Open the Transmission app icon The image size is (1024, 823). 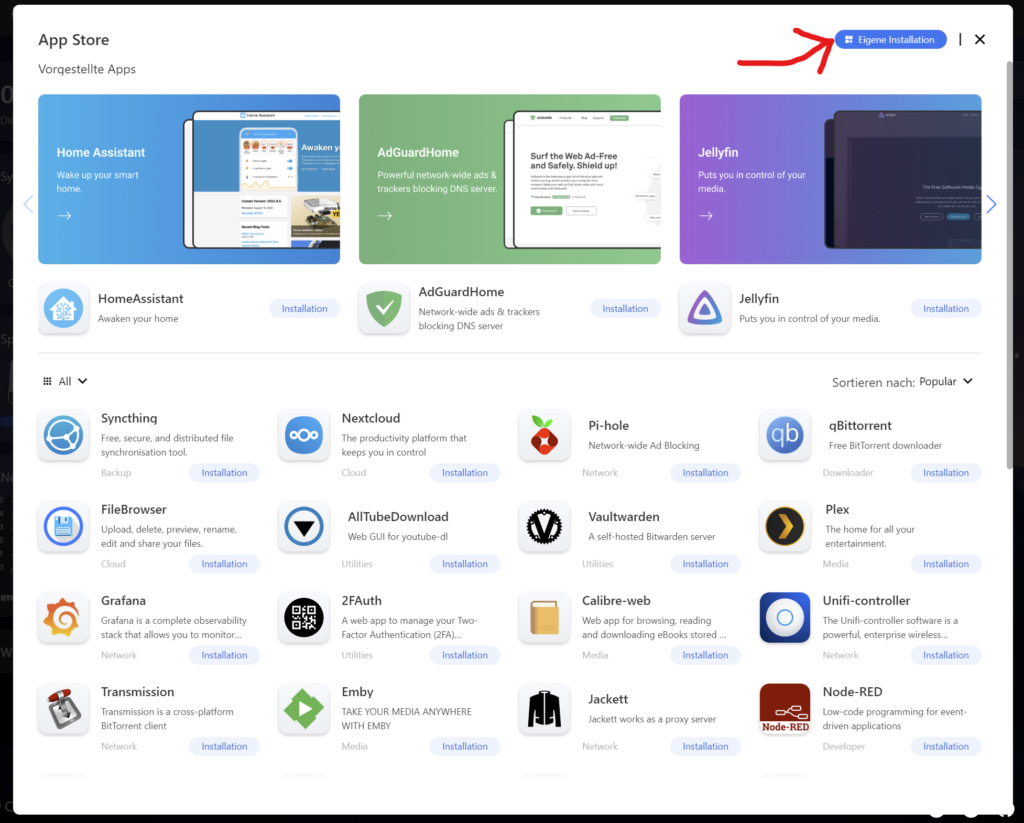[x=63, y=709]
